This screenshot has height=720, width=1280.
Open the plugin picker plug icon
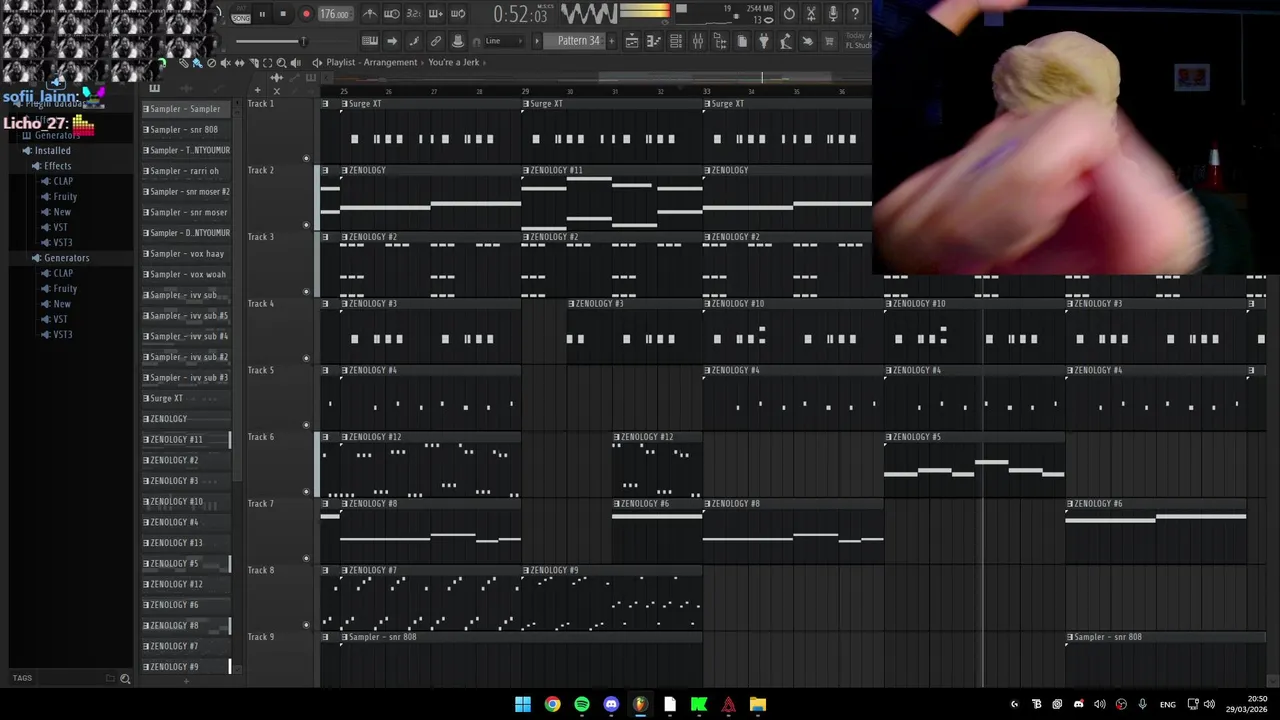pyautogui.click(x=764, y=41)
